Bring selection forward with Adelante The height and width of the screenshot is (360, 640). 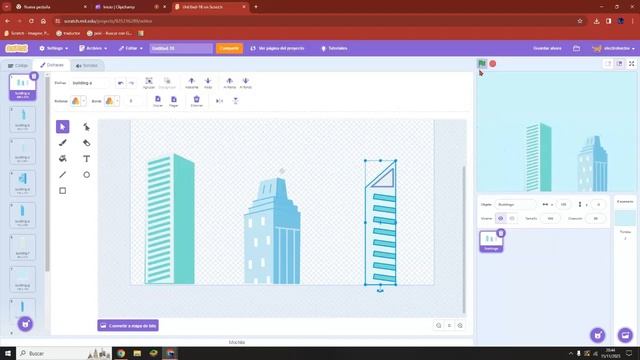(191, 83)
